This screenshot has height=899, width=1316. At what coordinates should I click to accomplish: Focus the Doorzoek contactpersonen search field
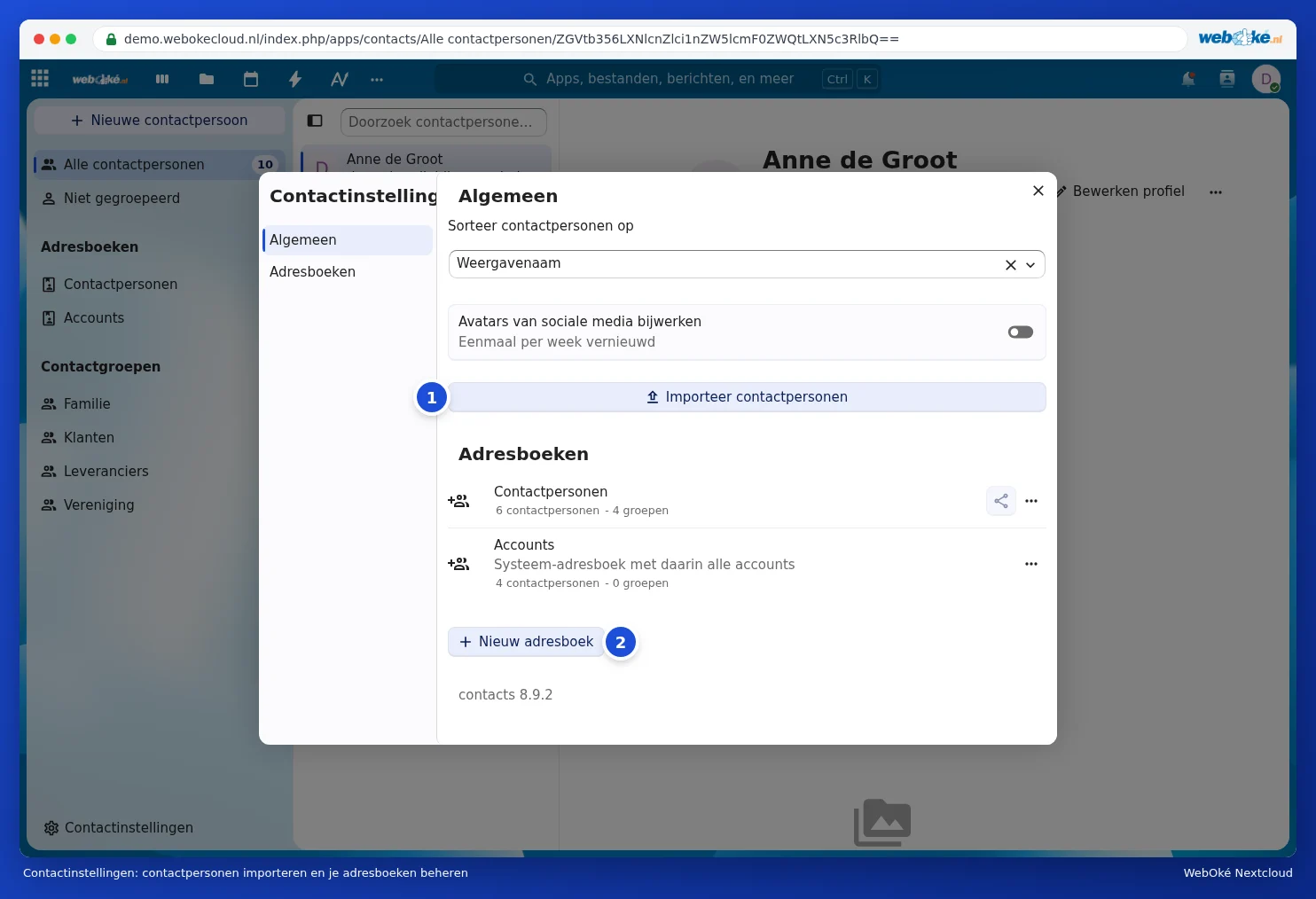coord(443,122)
